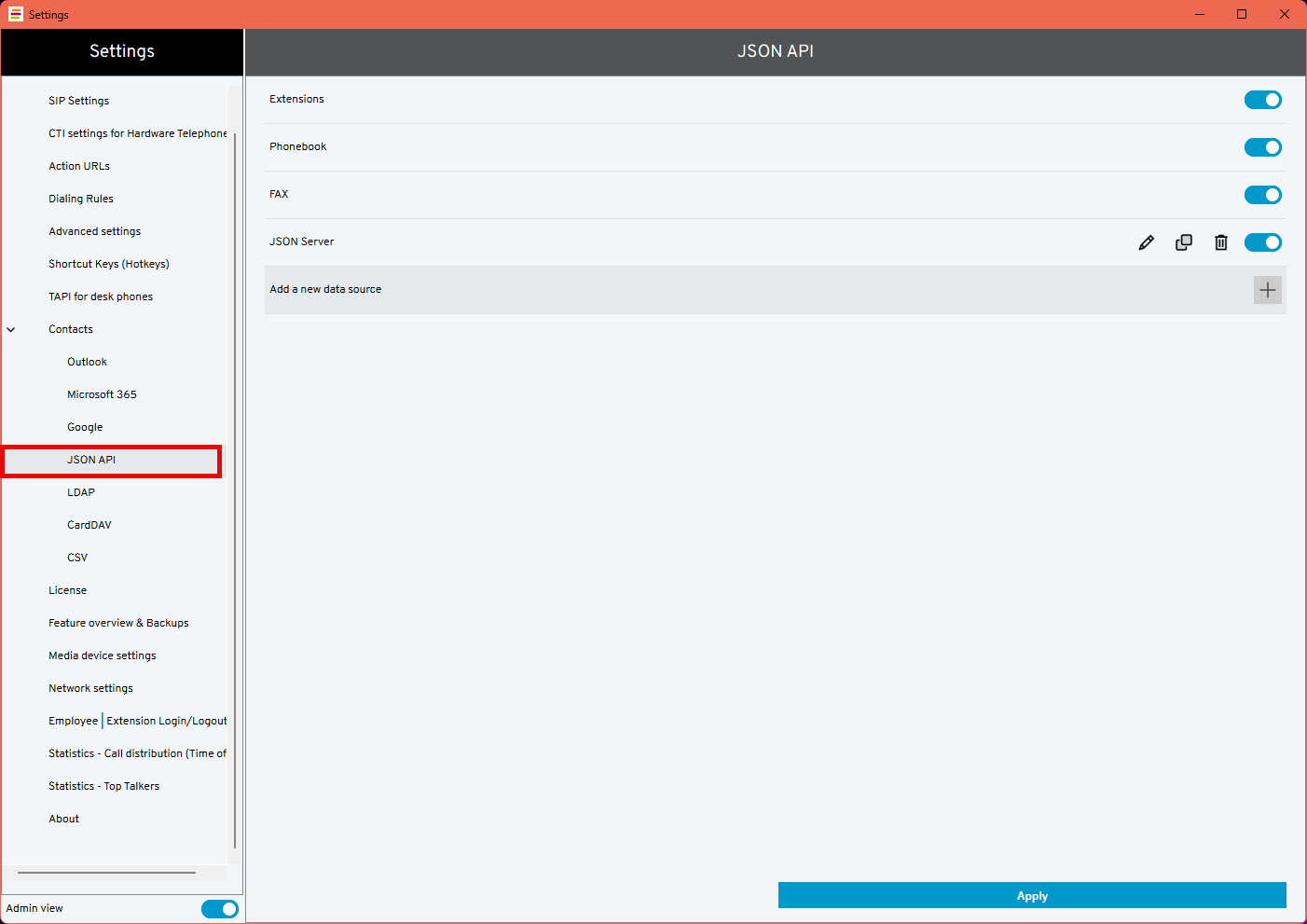Open the About section
The width and height of the screenshot is (1307, 924).
coord(63,819)
